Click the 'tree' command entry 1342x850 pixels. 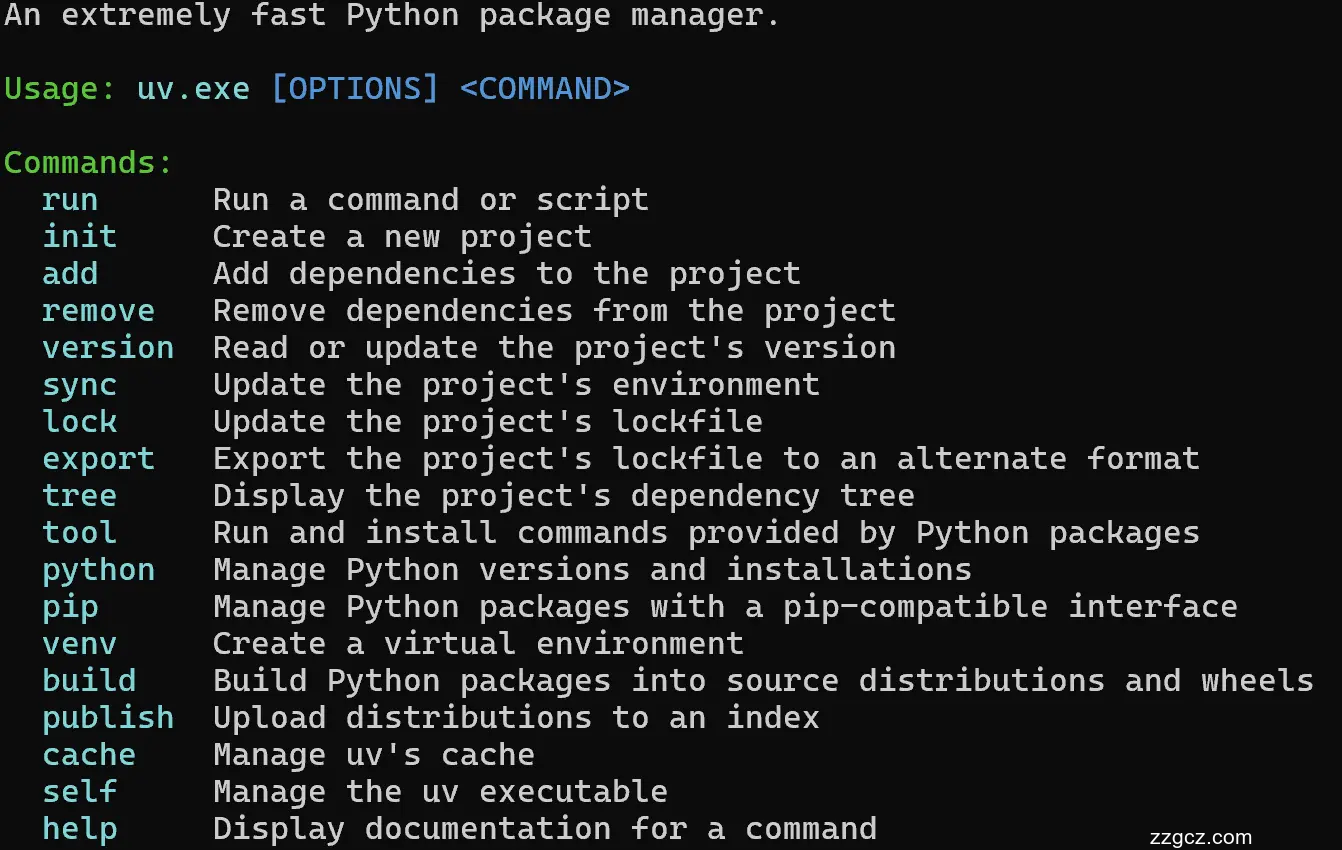(x=79, y=496)
